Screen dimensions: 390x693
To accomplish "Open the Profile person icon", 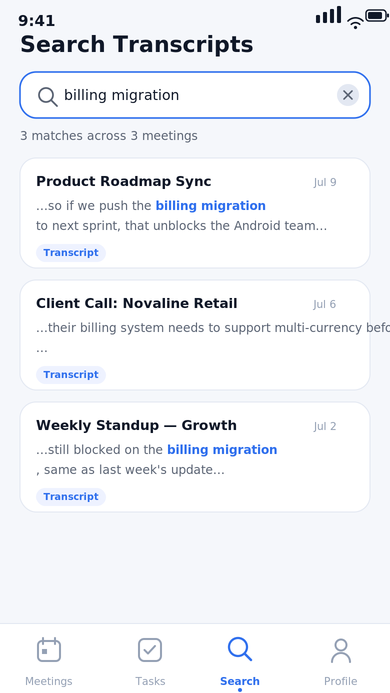I will [x=340, y=651].
